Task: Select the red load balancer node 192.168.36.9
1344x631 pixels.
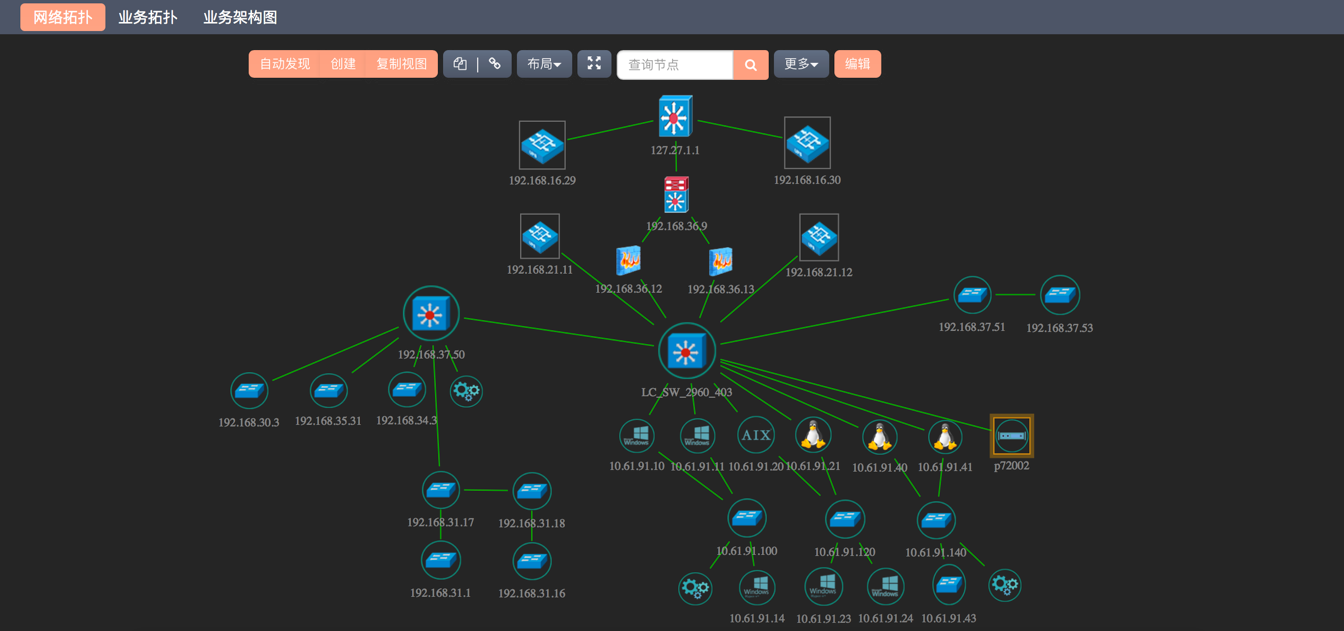Action: click(676, 195)
